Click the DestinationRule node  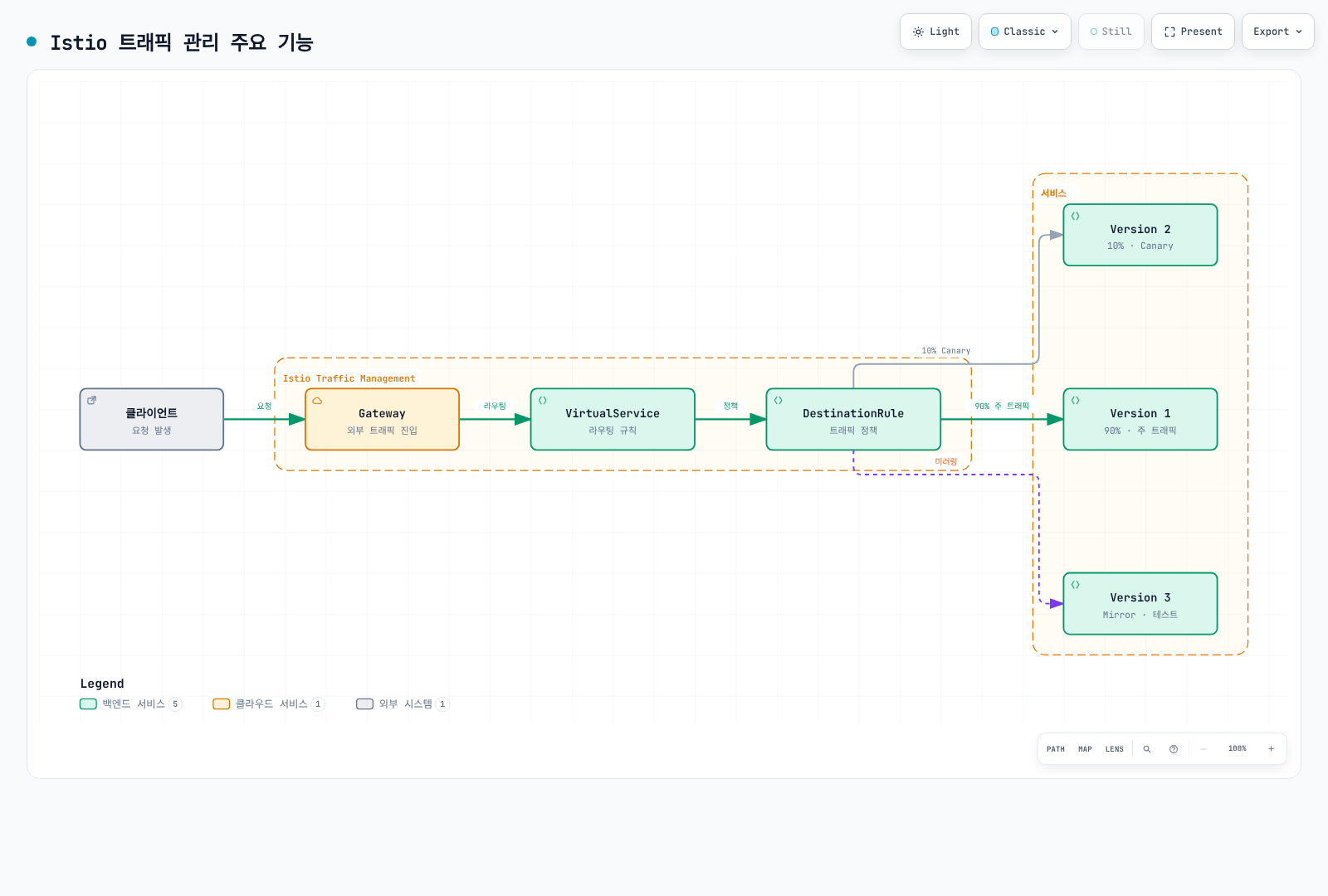click(x=853, y=420)
